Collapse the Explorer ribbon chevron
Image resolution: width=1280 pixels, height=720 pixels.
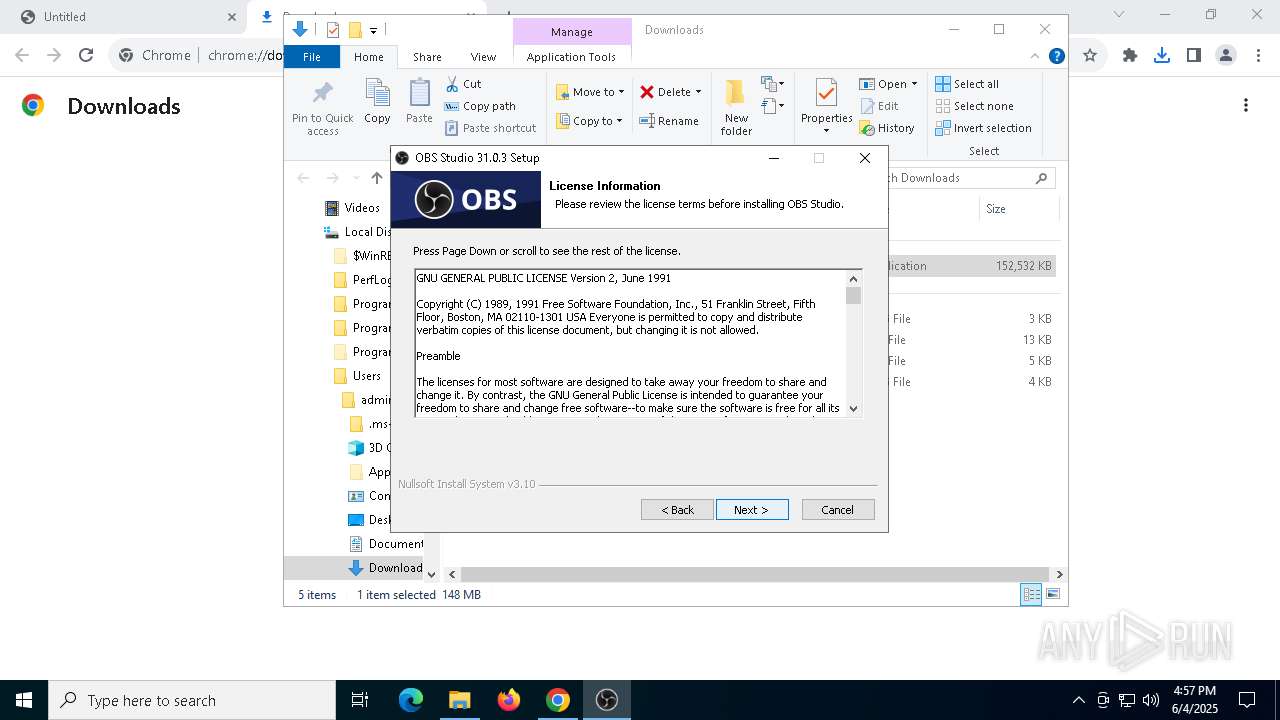tap(1035, 56)
